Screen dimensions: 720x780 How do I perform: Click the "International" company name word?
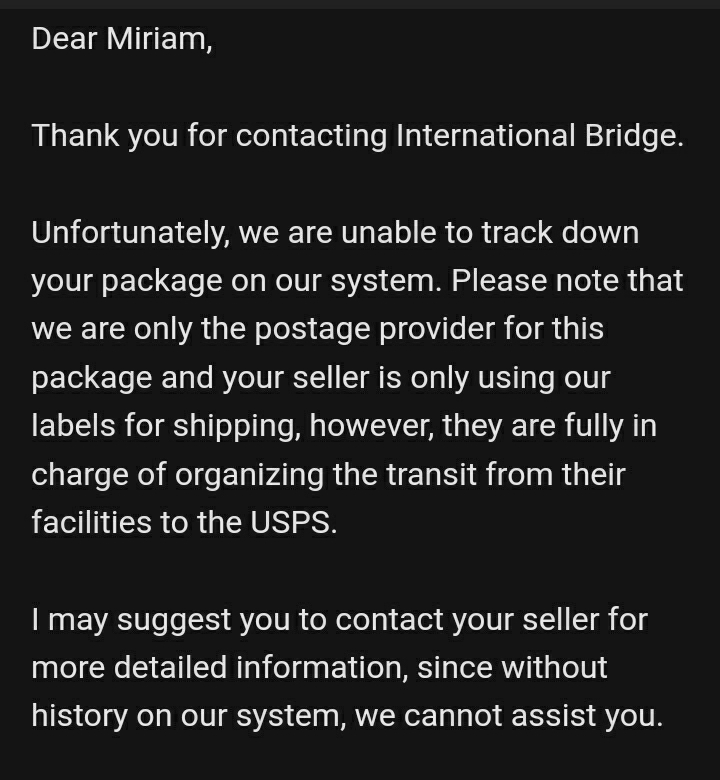tap(485, 136)
